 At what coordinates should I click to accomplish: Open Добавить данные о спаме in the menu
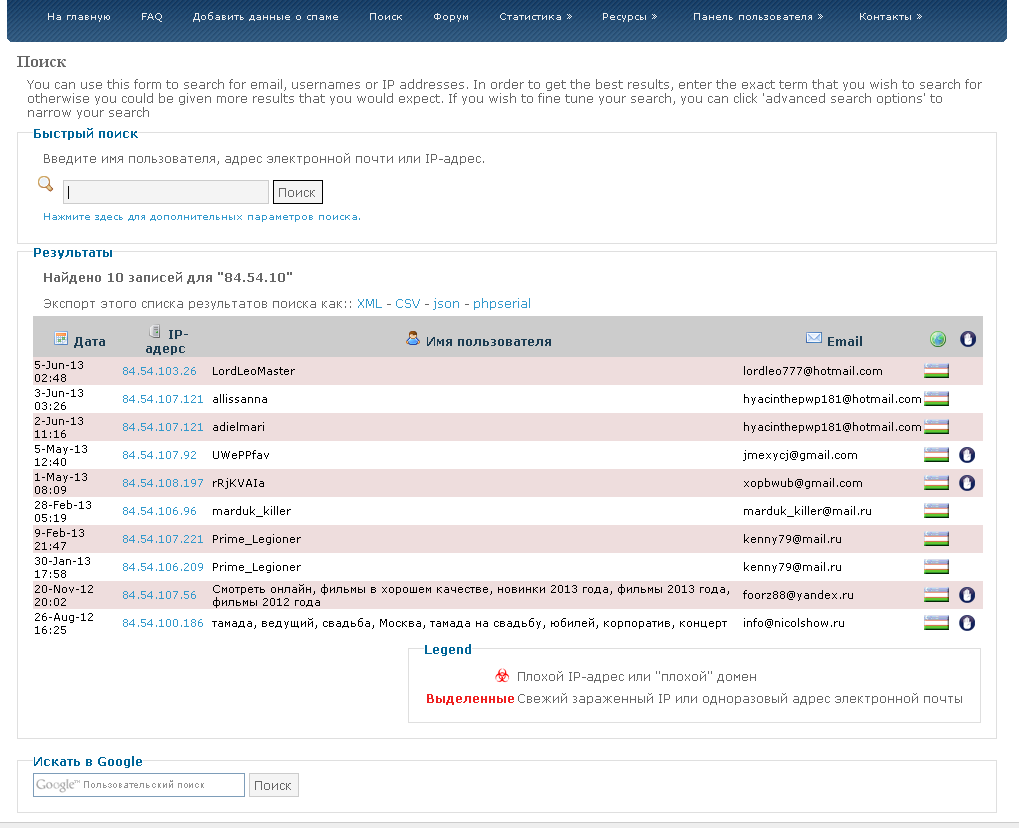click(x=265, y=17)
